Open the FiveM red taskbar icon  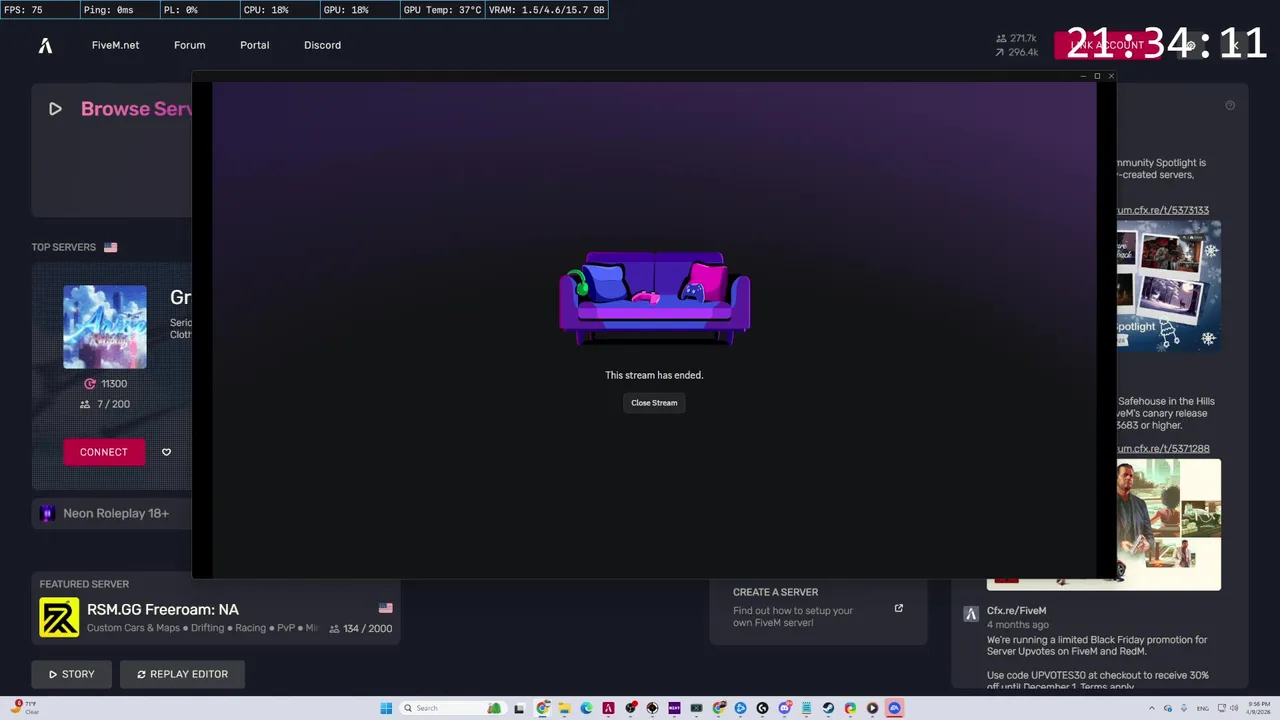coord(608,708)
